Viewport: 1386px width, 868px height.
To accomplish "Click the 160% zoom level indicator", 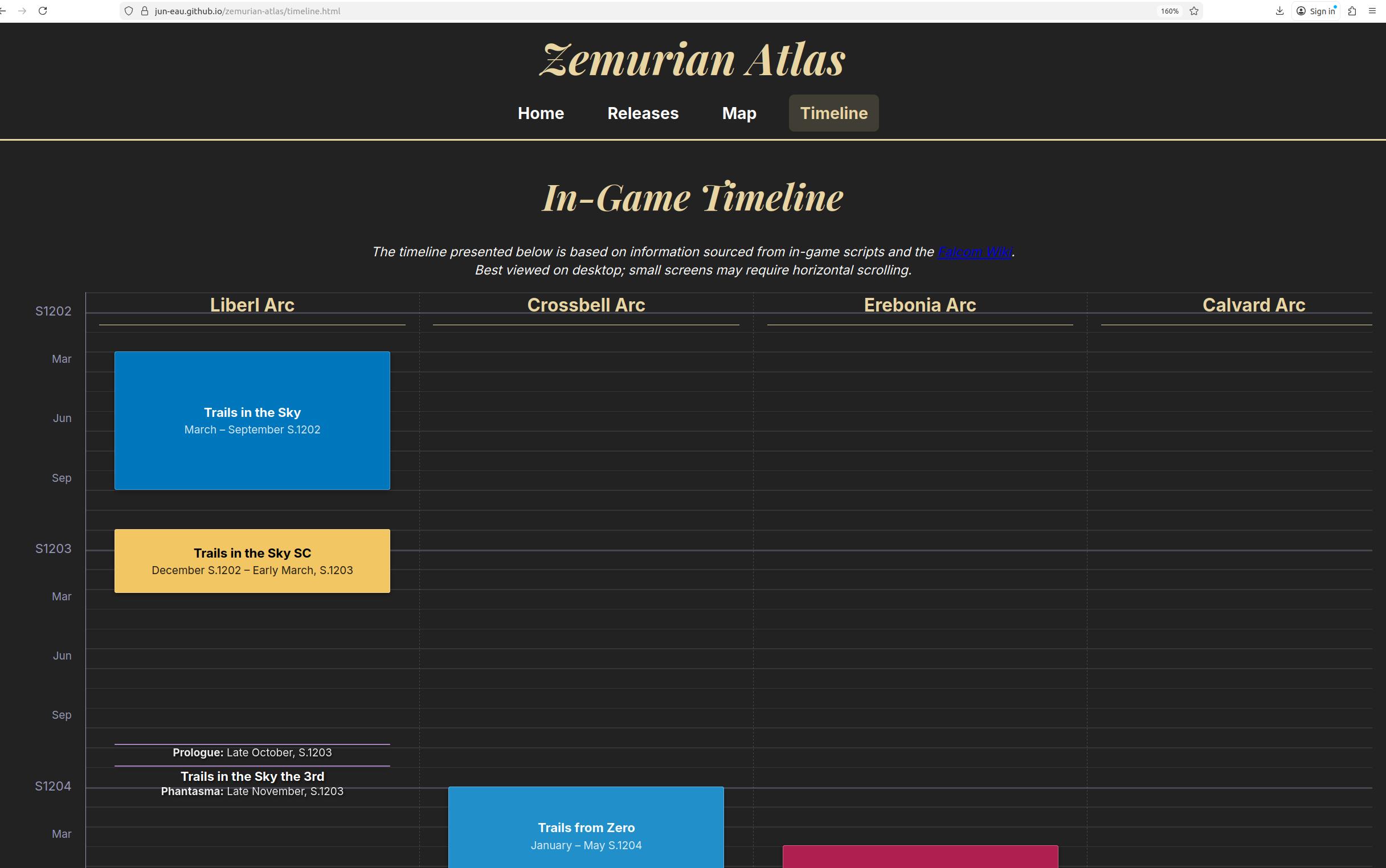I will tap(1169, 11).
